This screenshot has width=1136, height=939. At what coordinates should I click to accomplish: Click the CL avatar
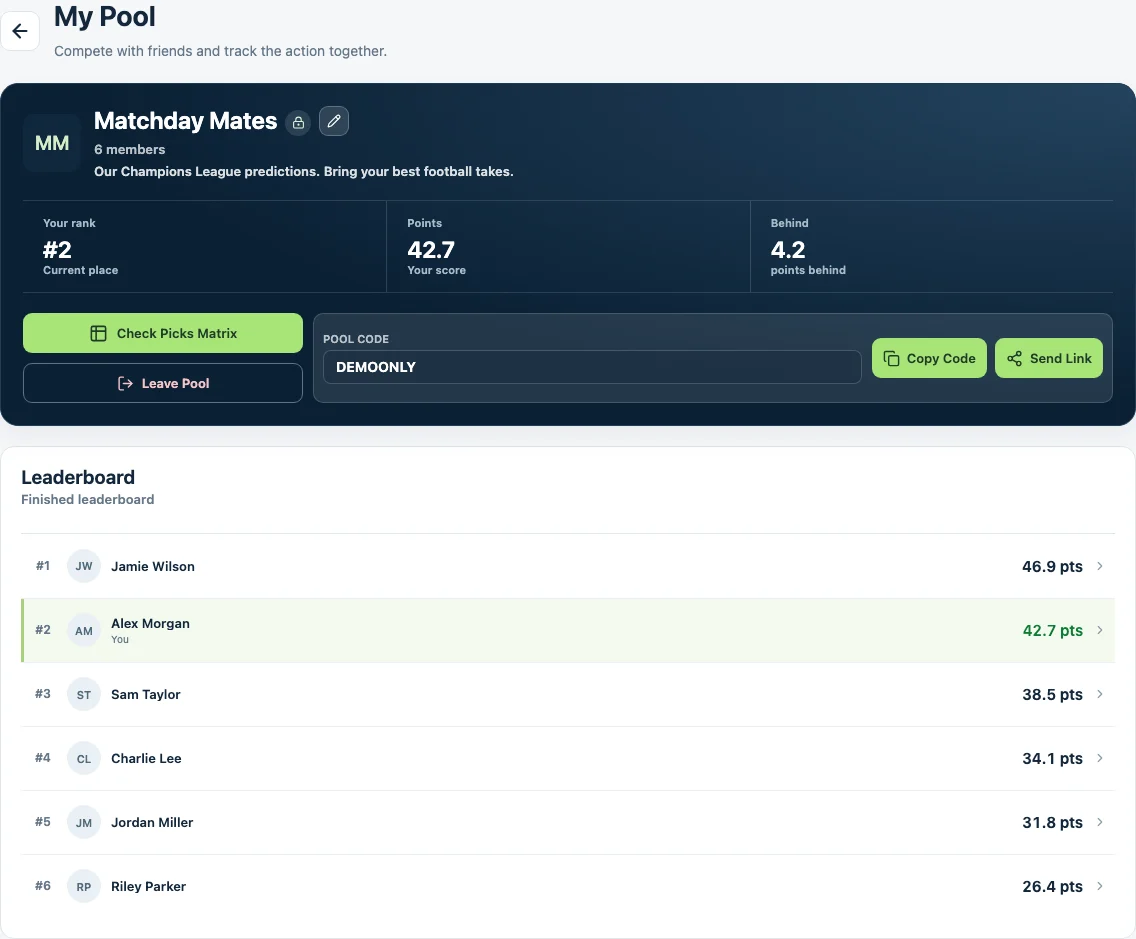[84, 759]
